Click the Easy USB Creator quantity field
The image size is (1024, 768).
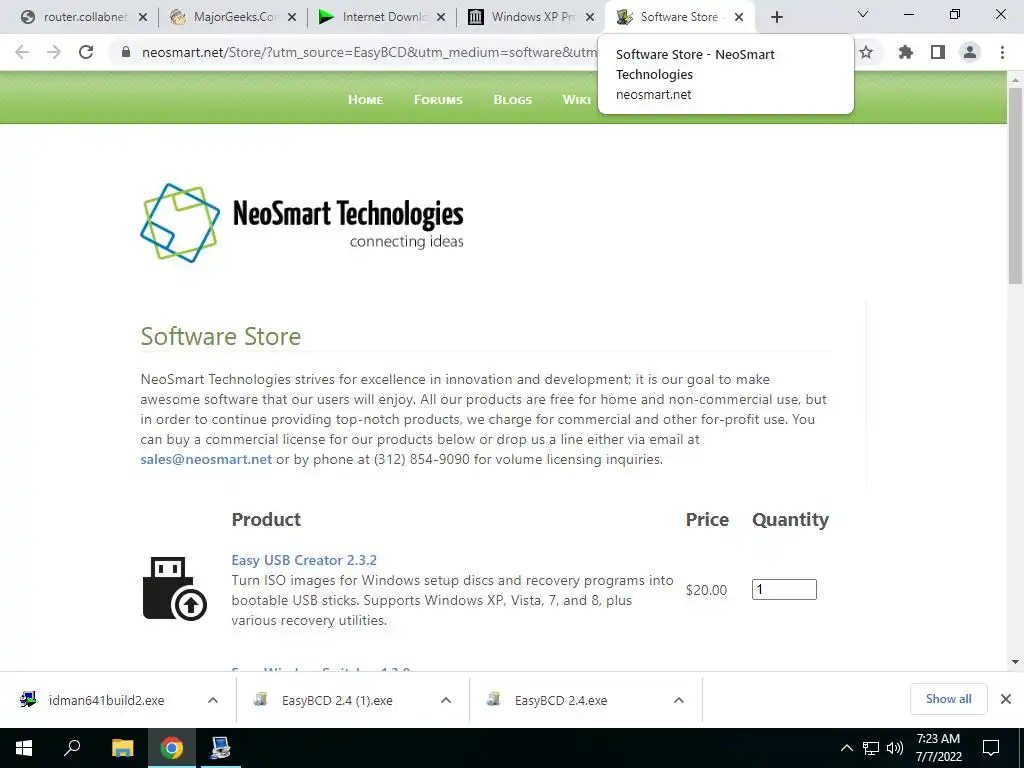click(784, 590)
